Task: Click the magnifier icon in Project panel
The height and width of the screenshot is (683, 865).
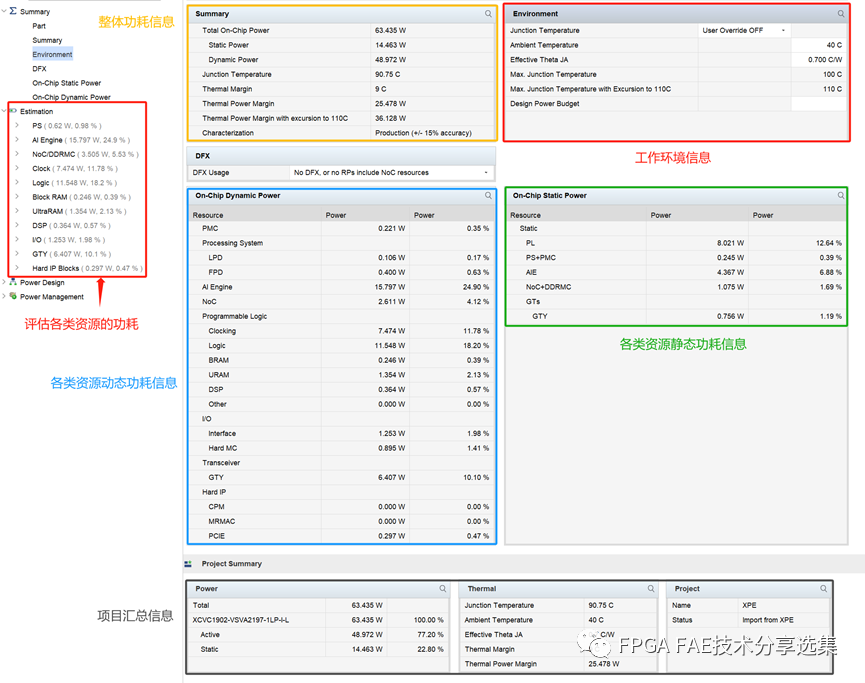Action: [822, 589]
